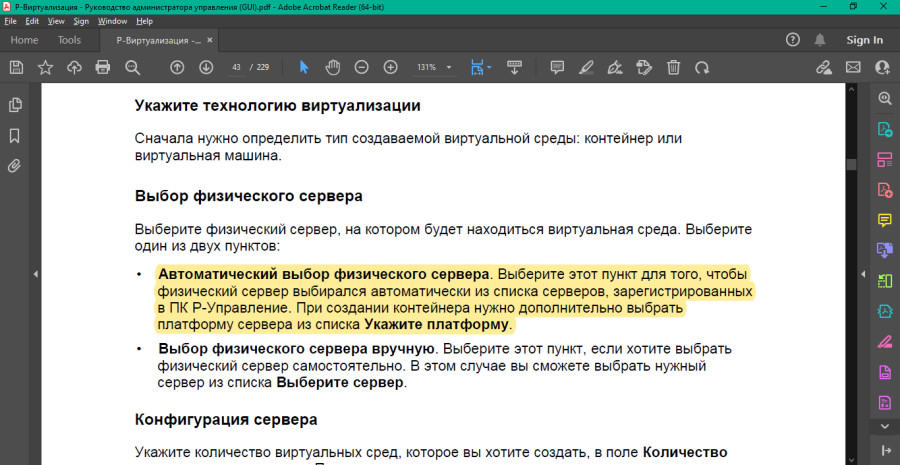Click the Delete trash icon

tap(674, 67)
